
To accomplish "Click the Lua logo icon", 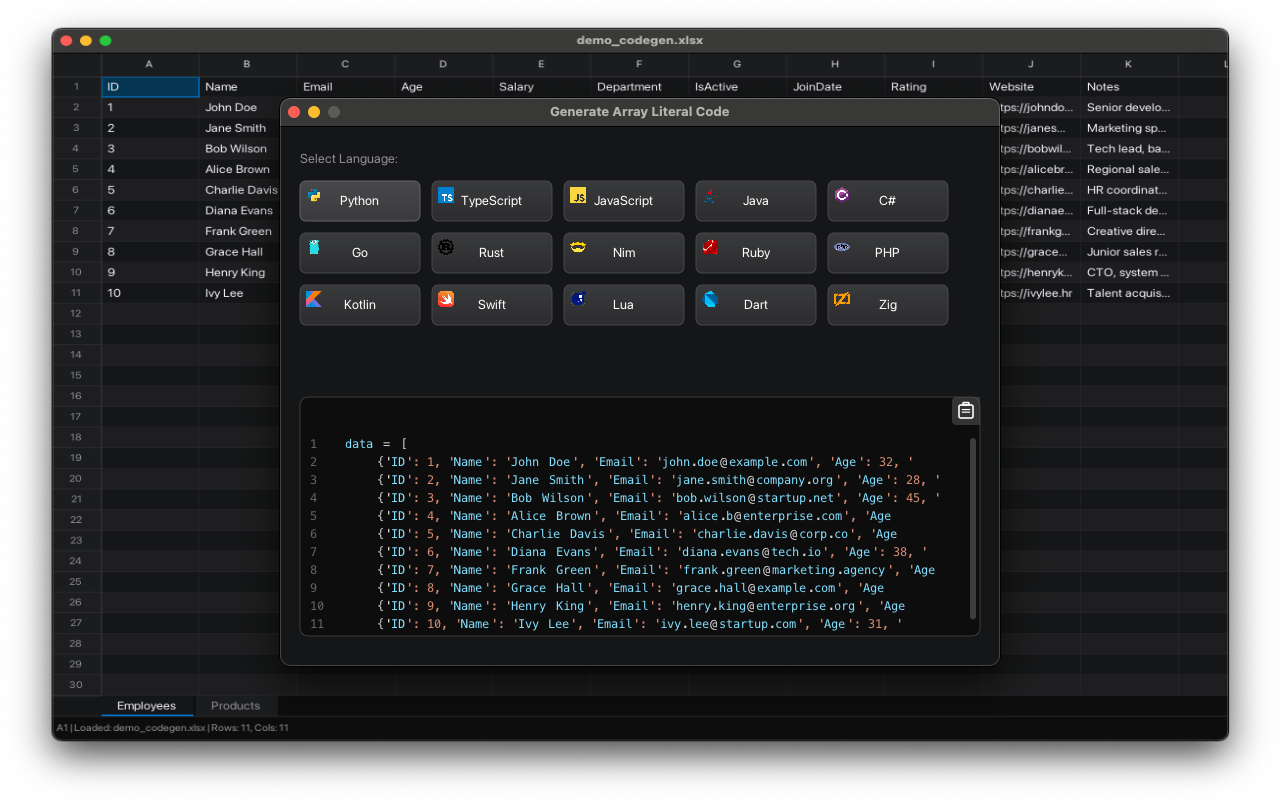I will tap(578, 299).
